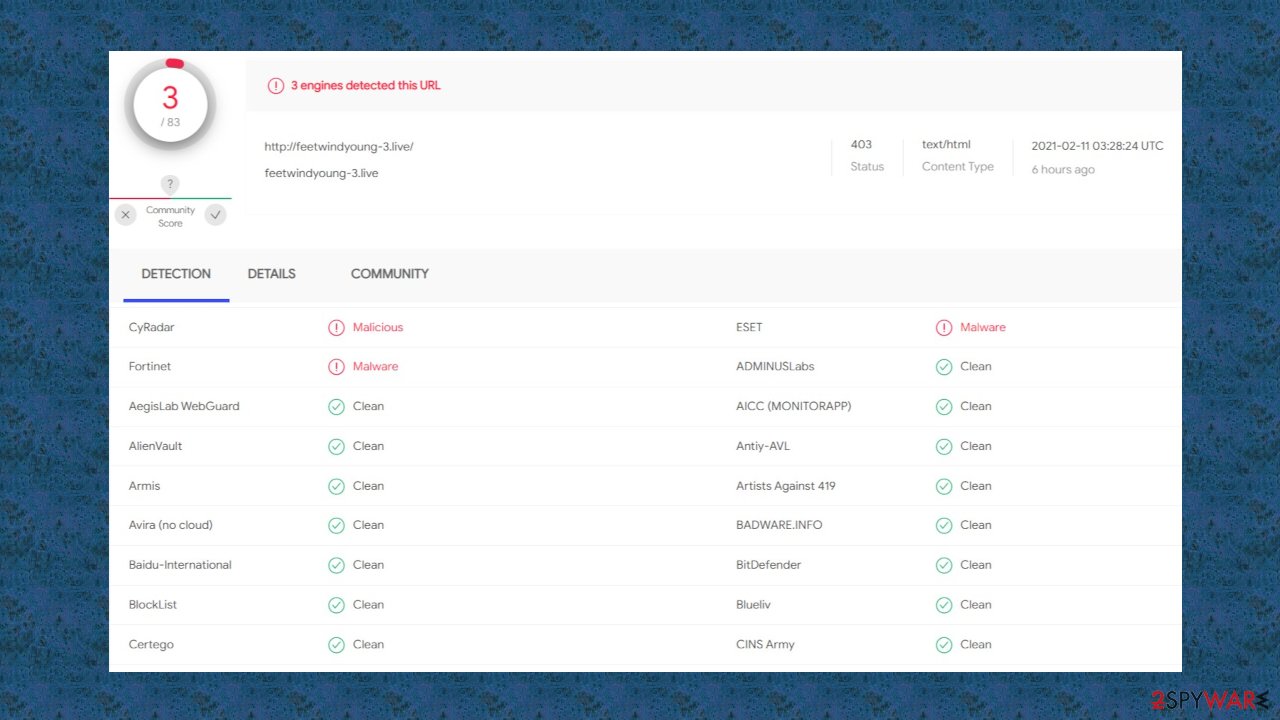Click the clean check icon for BlockList
This screenshot has width=1280, height=720.
336,605
